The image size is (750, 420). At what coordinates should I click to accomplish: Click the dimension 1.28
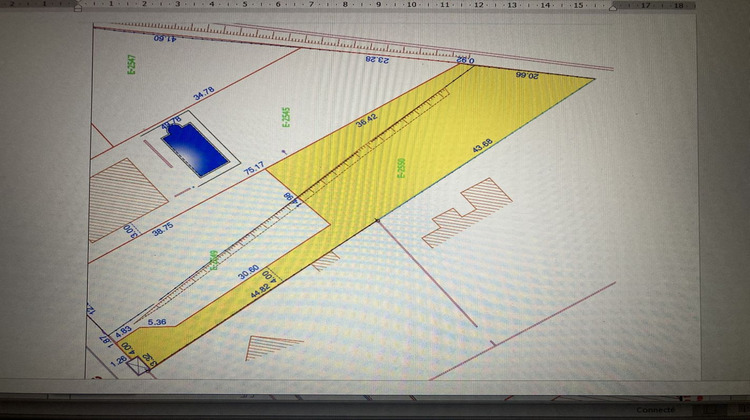118,361
